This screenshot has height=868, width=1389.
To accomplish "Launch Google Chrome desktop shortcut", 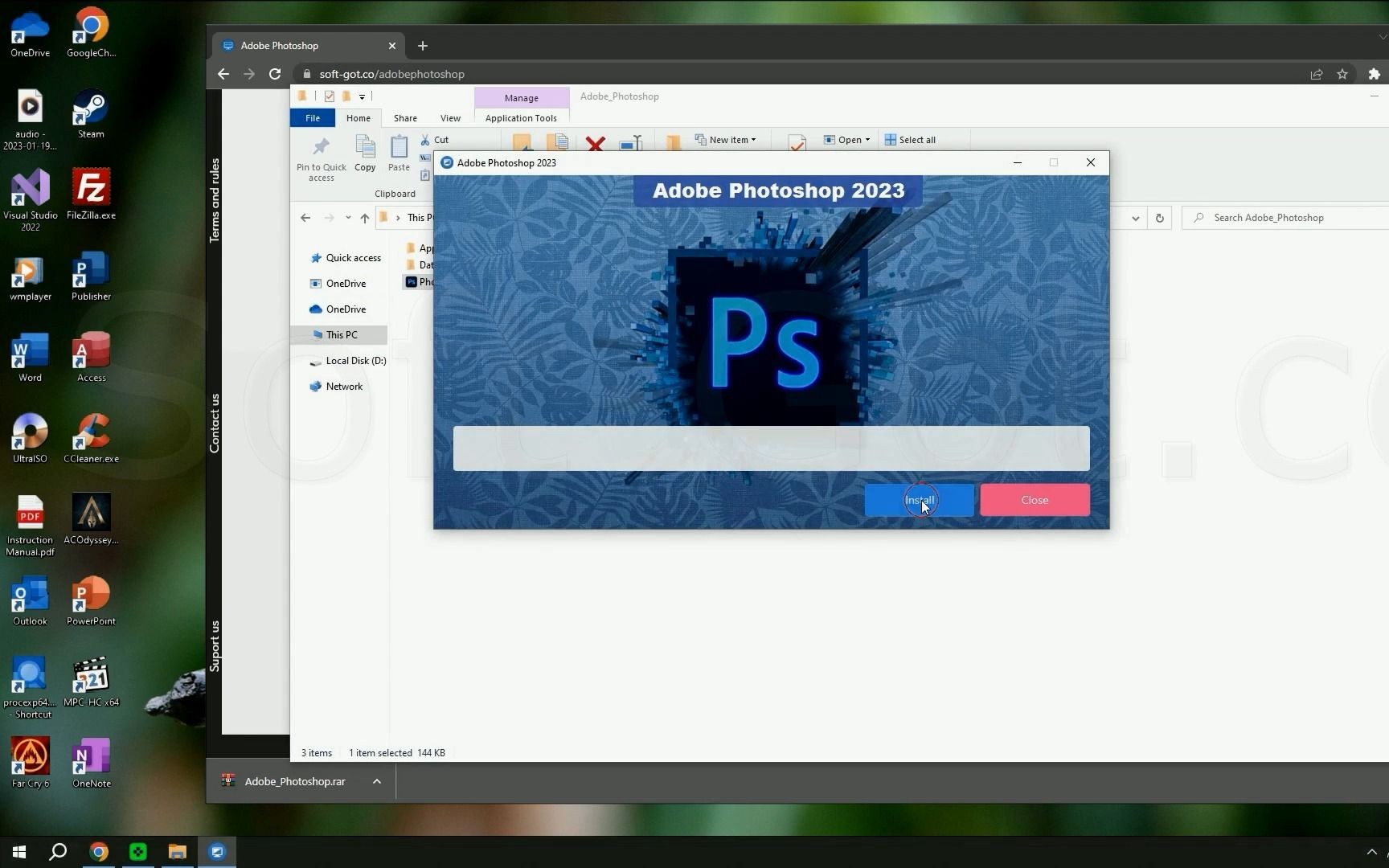I will (x=91, y=33).
